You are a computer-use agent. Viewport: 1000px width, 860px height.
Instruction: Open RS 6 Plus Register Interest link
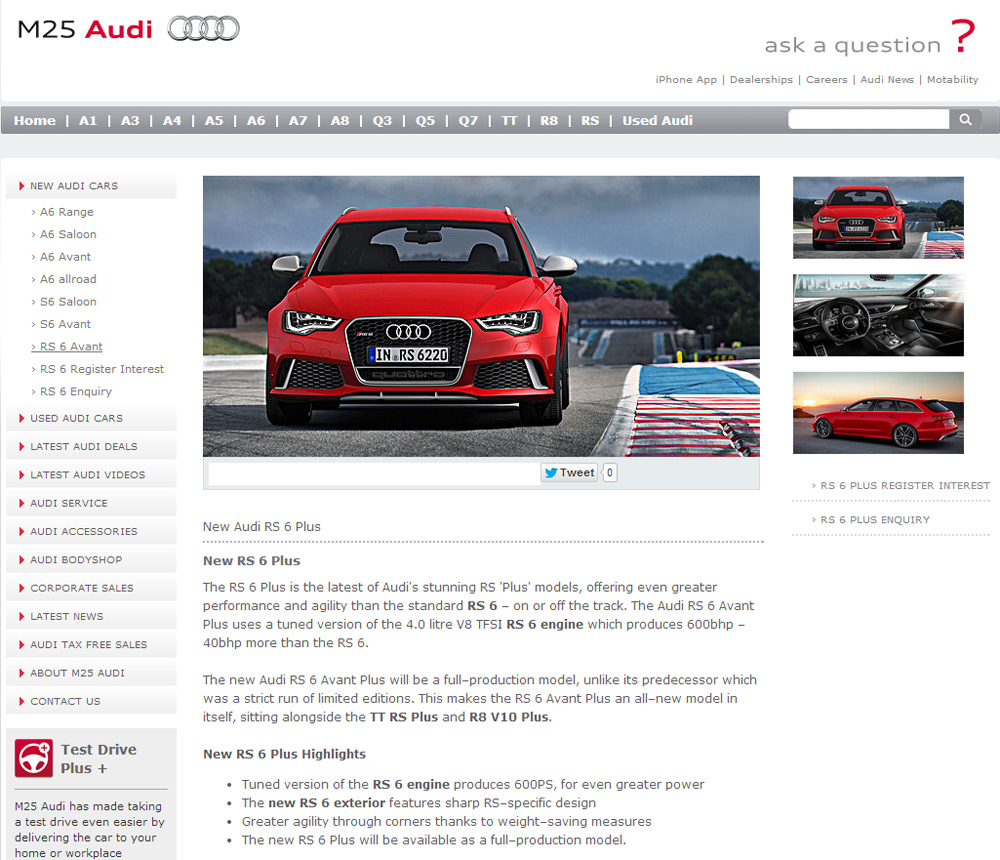905,486
